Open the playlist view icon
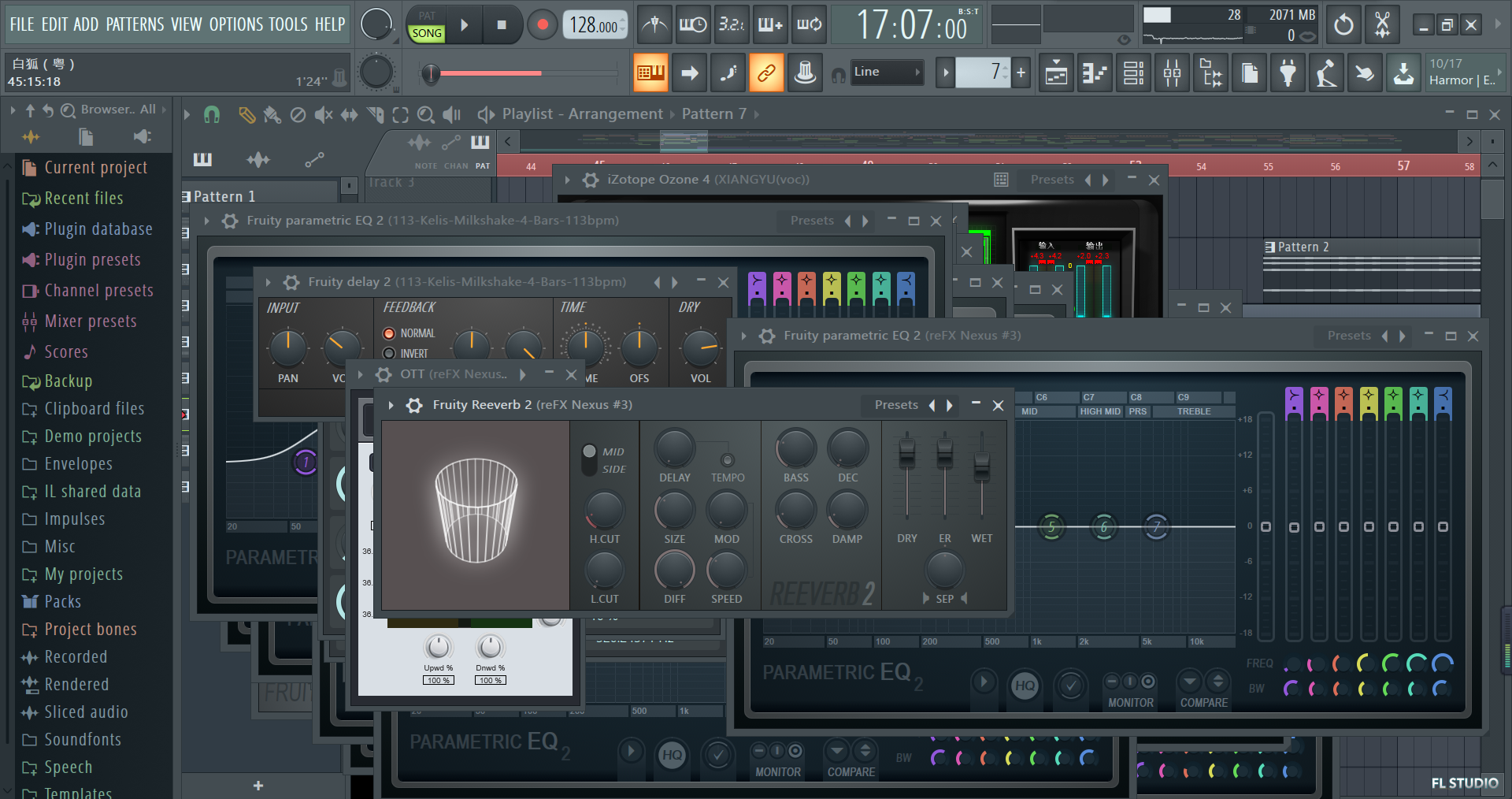This screenshot has height=799, width=1512. point(1056,74)
